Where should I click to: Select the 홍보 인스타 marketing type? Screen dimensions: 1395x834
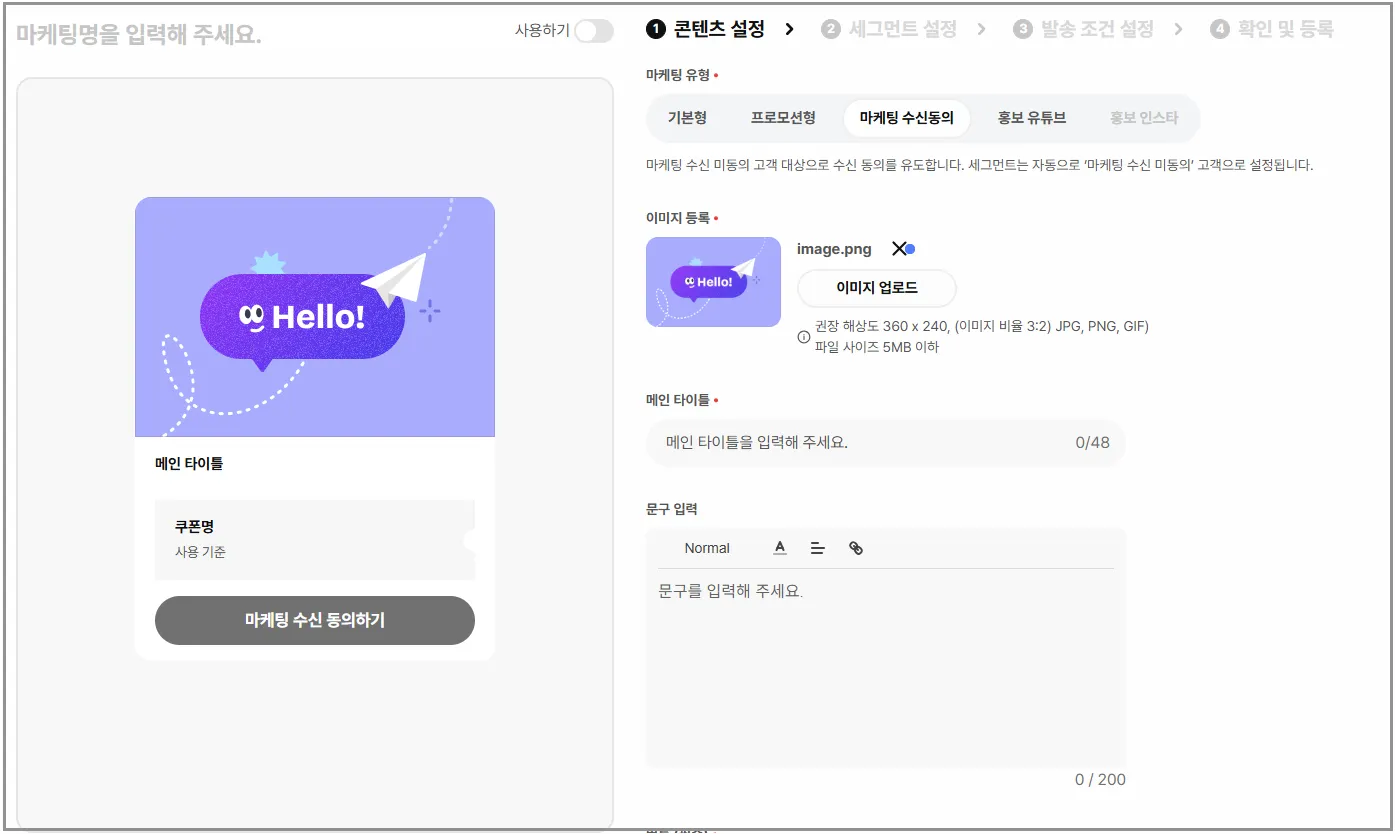point(1144,118)
